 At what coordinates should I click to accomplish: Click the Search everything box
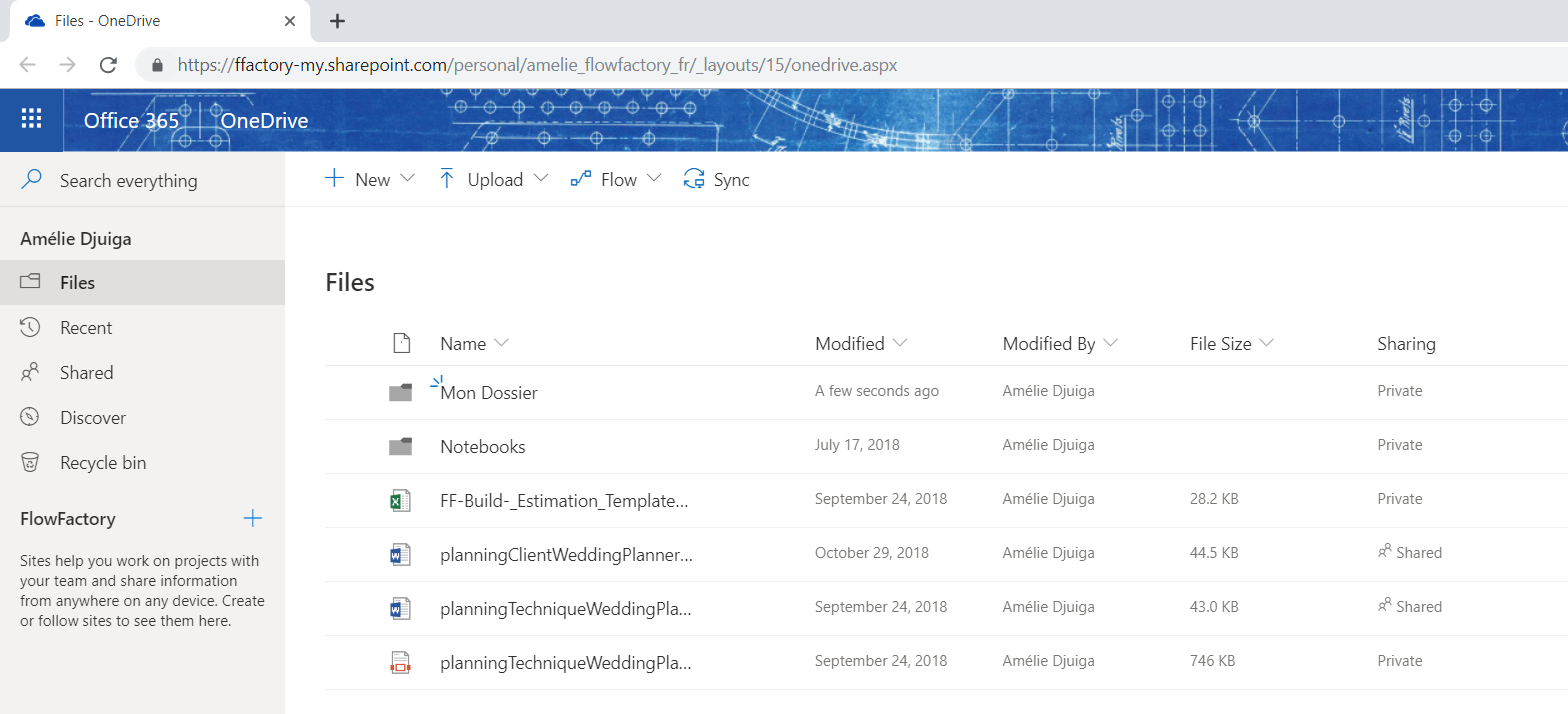(x=128, y=181)
